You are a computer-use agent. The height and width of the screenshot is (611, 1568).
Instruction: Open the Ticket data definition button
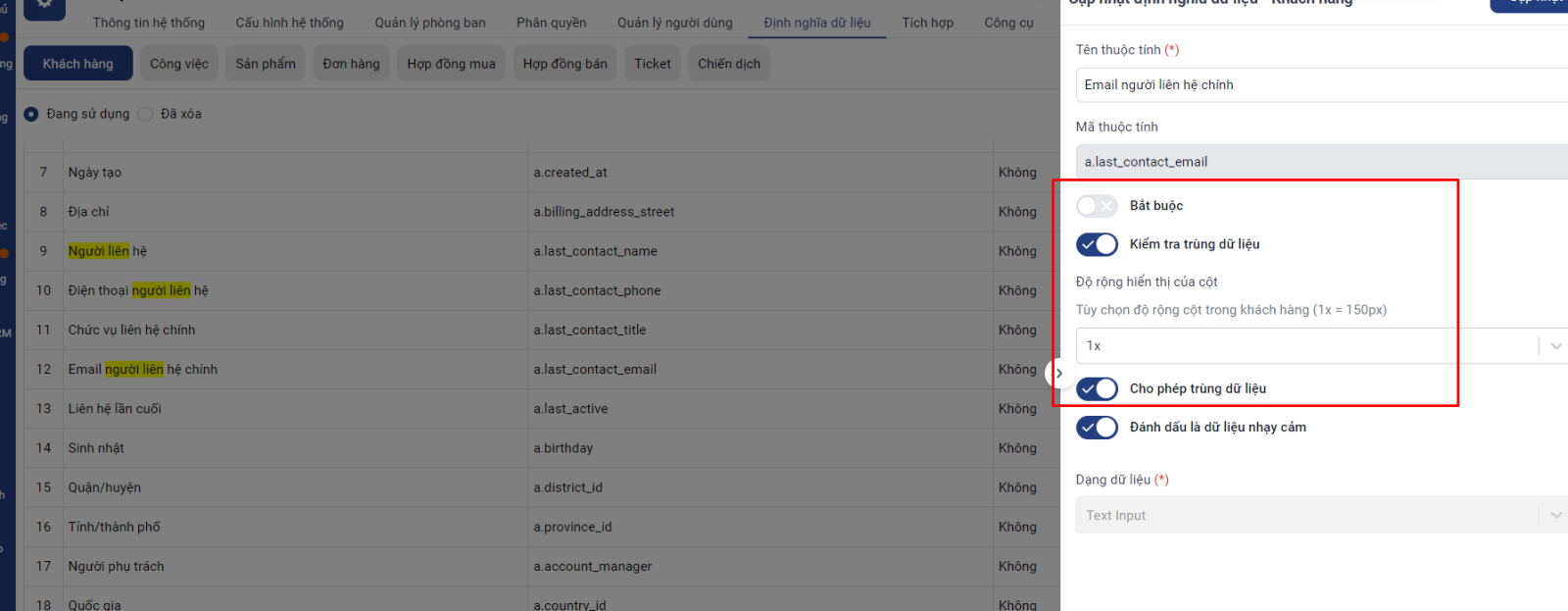click(652, 64)
